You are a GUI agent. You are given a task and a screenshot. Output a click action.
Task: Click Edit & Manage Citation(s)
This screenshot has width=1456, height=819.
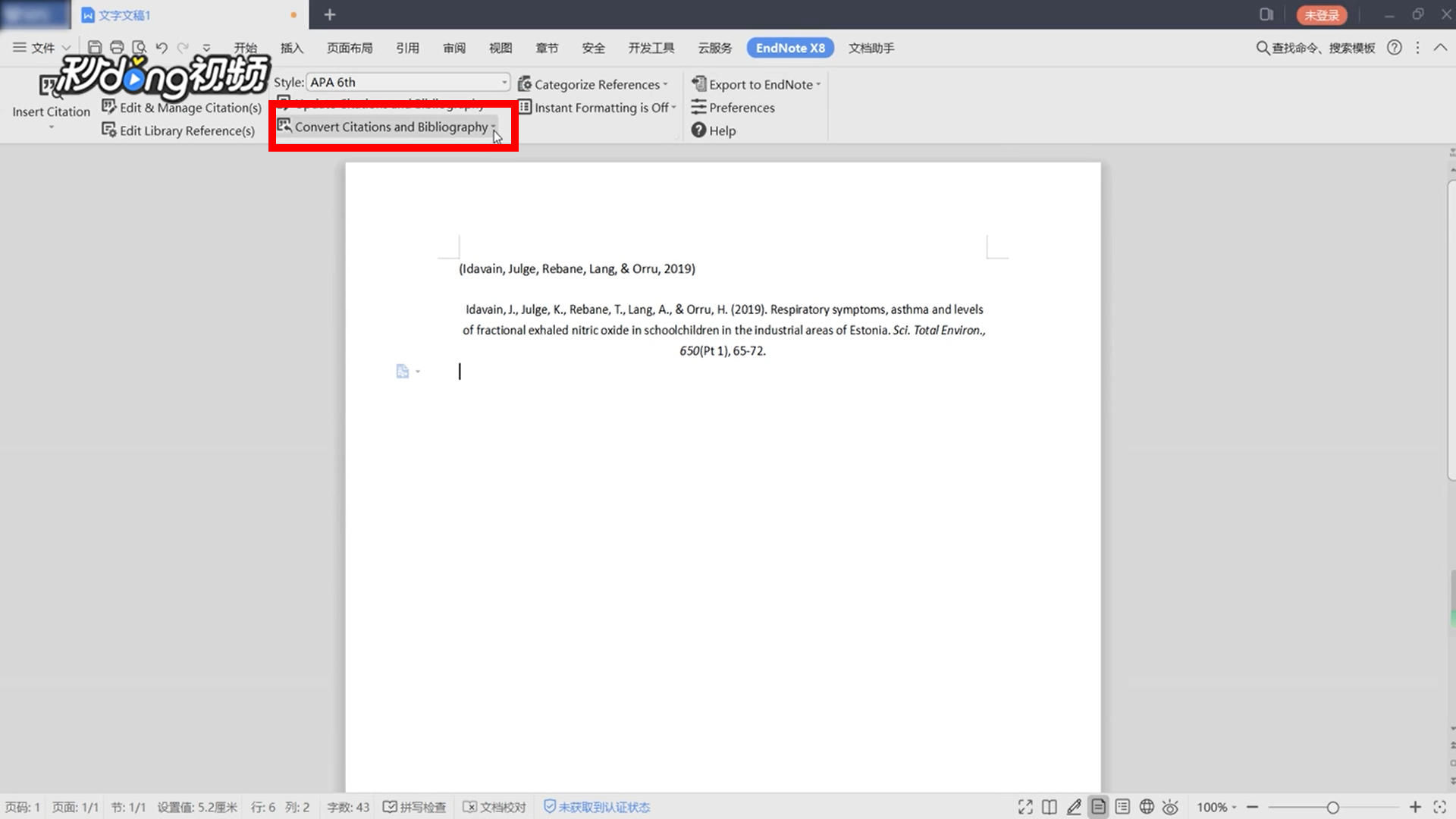coord(183,107)
